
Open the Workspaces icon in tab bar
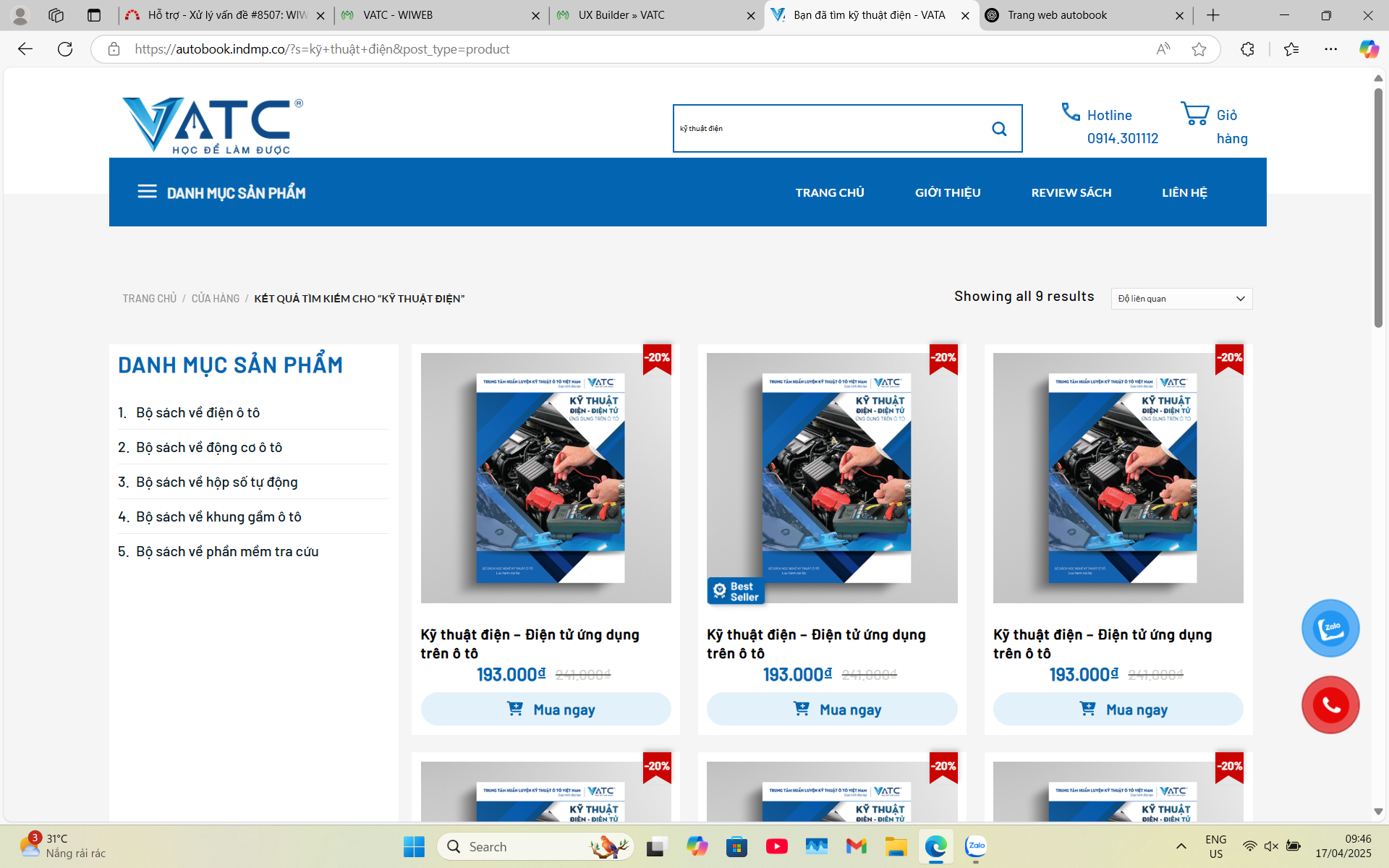point(56,15)
